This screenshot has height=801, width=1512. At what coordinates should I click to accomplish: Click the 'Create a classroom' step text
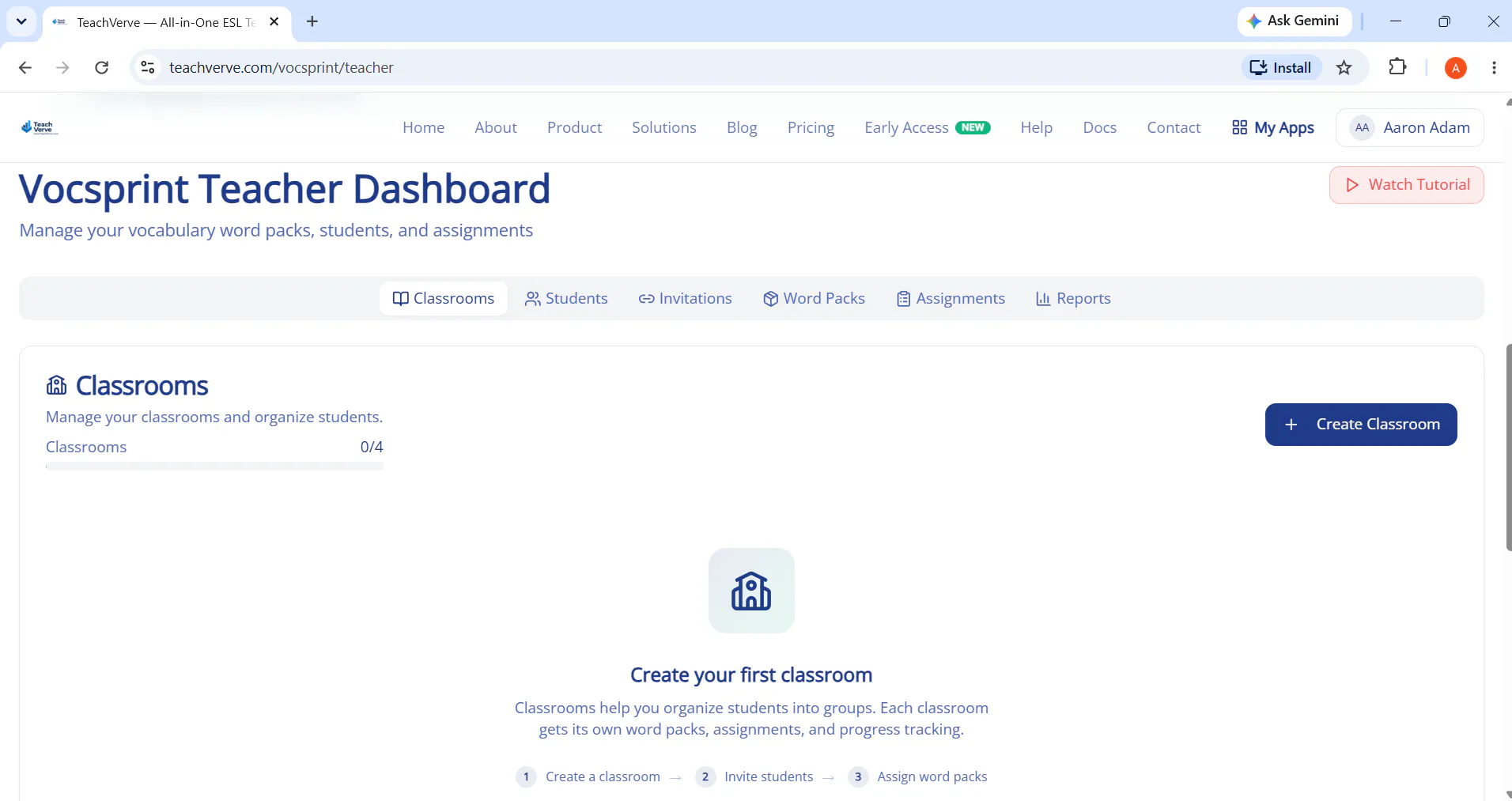[x=603, y=776]
